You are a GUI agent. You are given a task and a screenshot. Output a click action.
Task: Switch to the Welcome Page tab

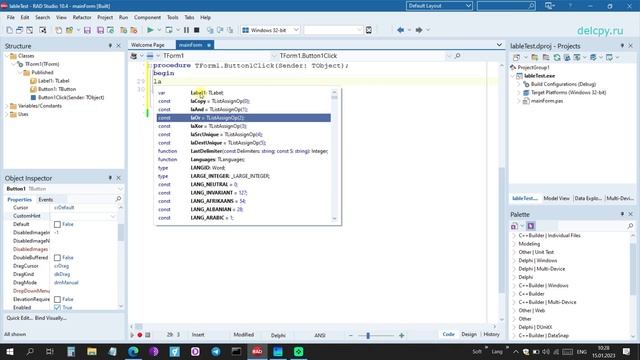click(x=148, y=45)
